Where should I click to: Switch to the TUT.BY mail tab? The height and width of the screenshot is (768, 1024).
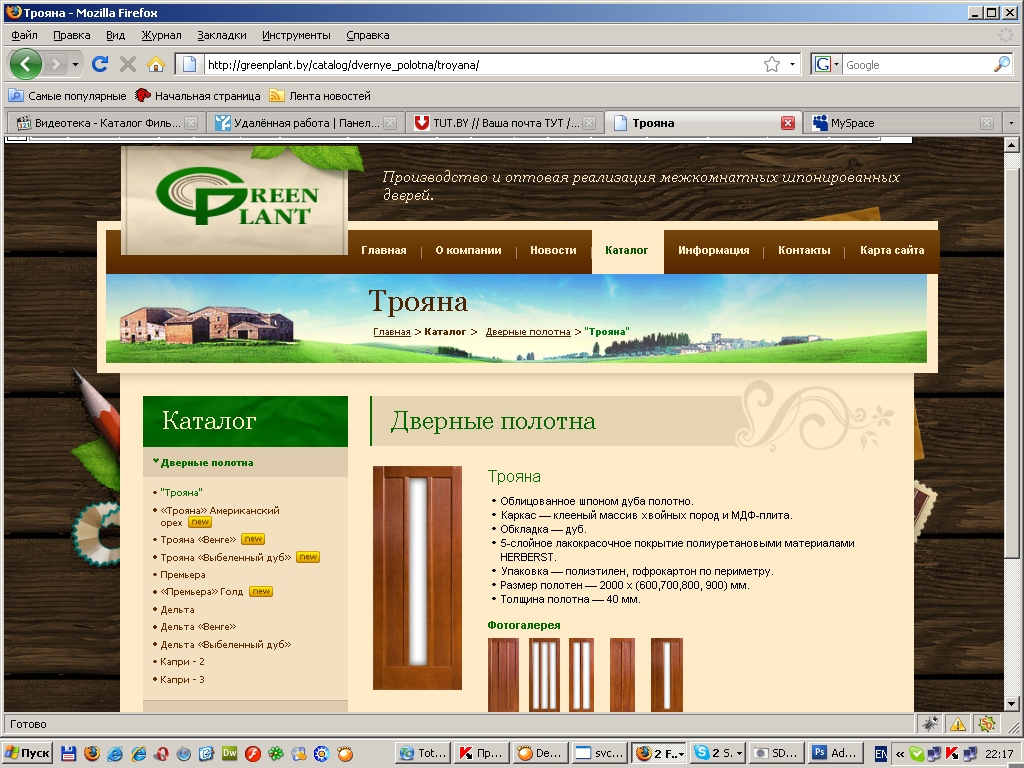(x=505, y=123)
